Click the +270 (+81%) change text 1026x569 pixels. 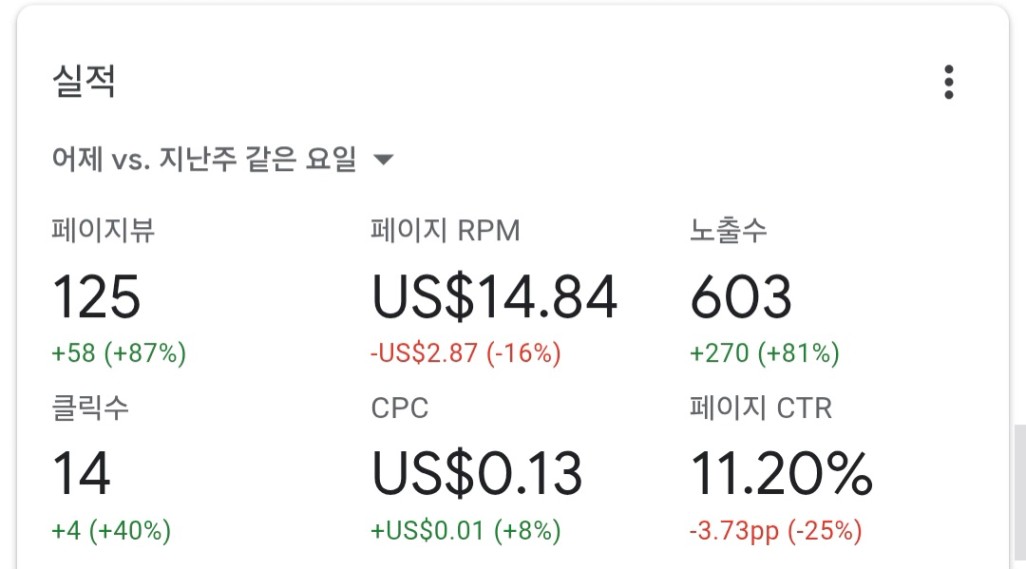pos(764,353)
